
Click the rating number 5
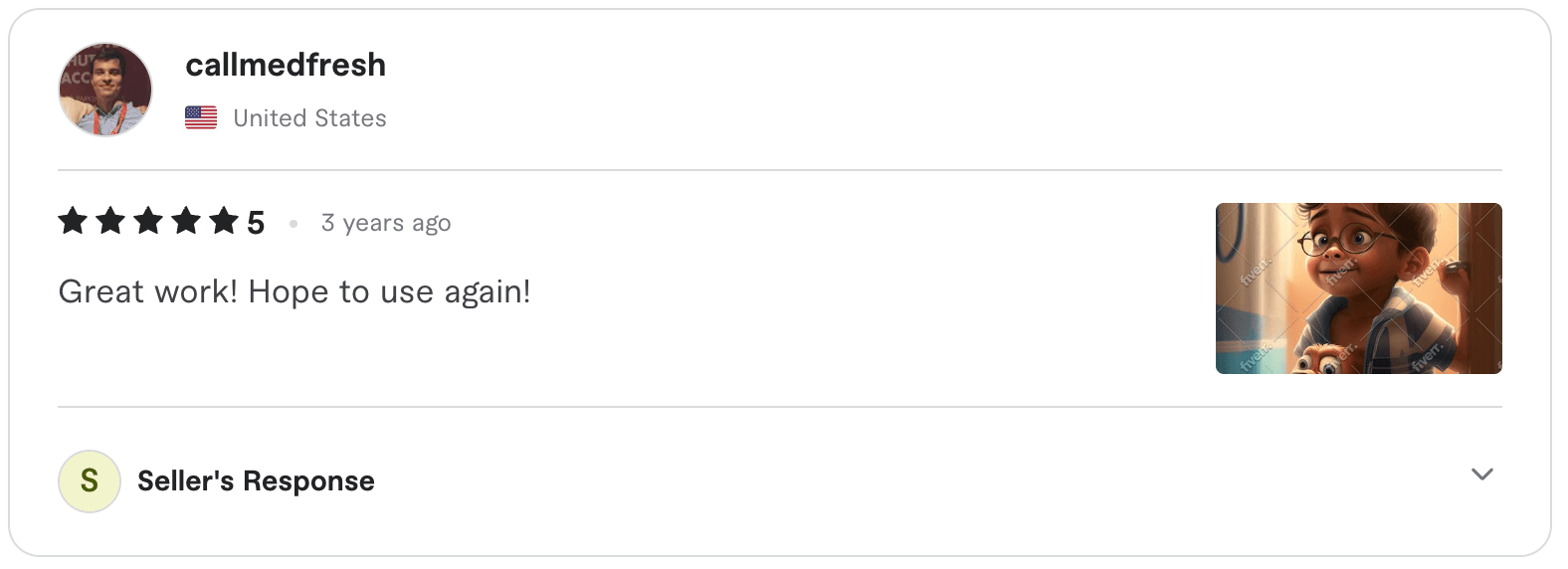click(x=256, y=223)
